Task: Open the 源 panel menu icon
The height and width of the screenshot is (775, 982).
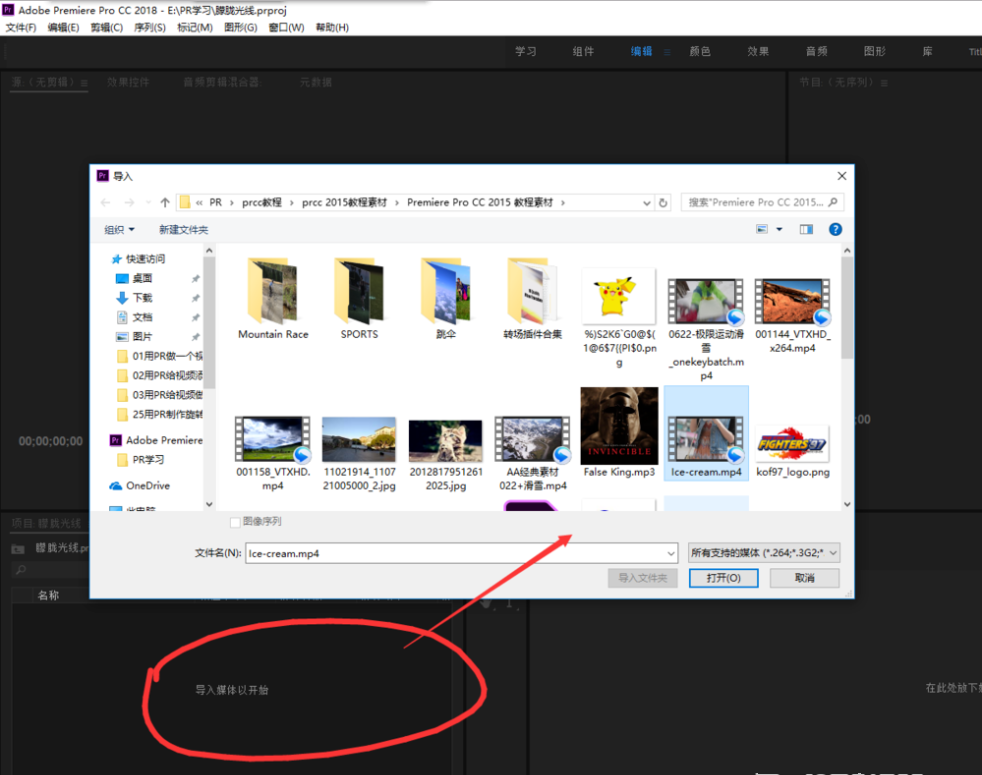Action: (x=82, y=85)
